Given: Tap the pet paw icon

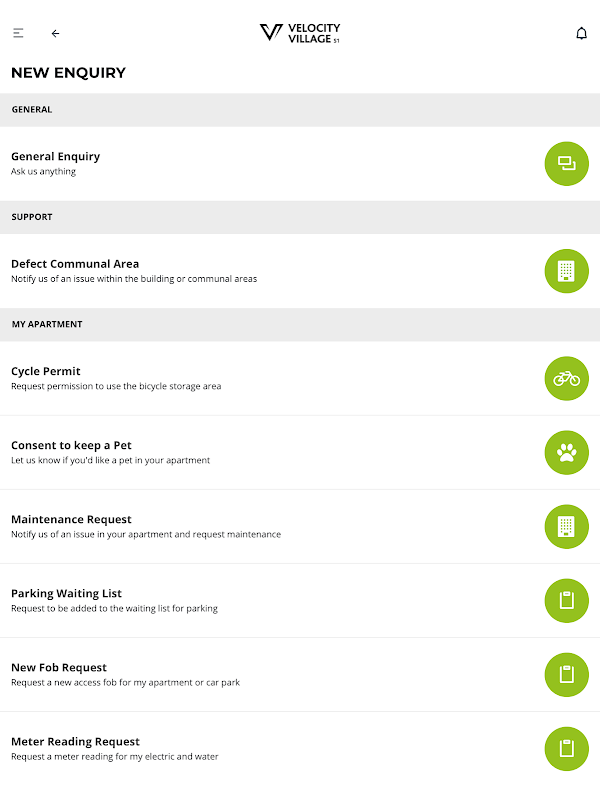Looking at the screenshot, I should 566,452.
